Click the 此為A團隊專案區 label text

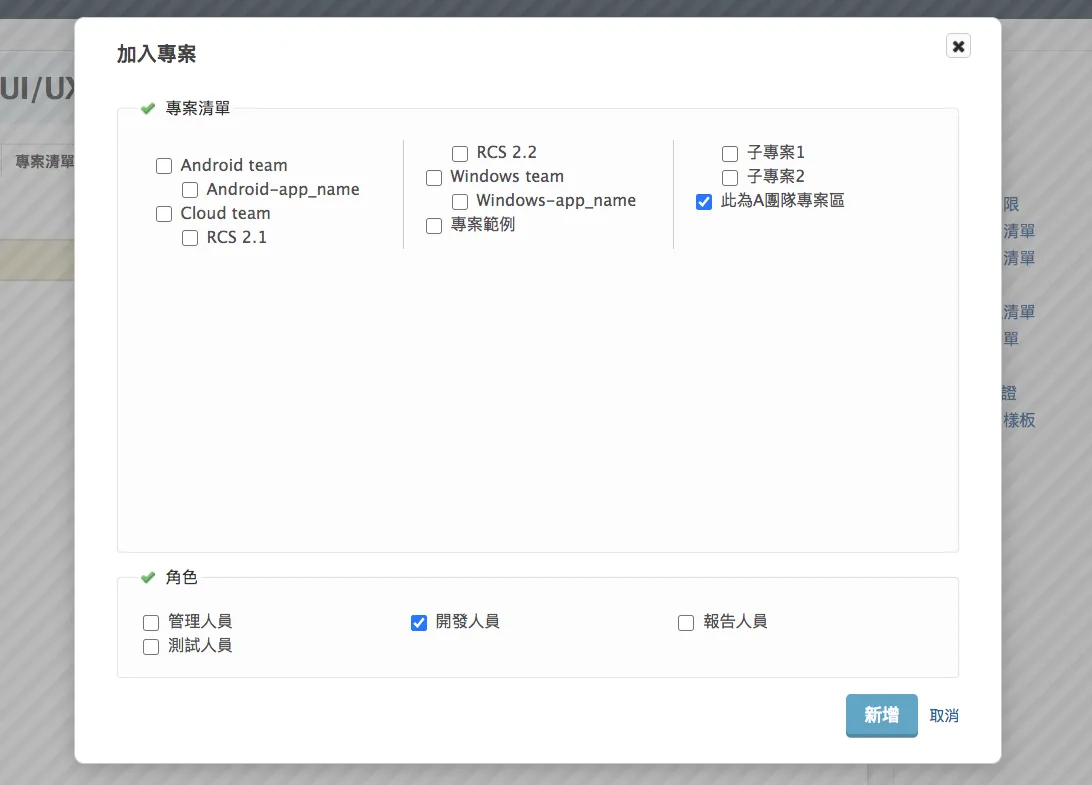(783, 201)
